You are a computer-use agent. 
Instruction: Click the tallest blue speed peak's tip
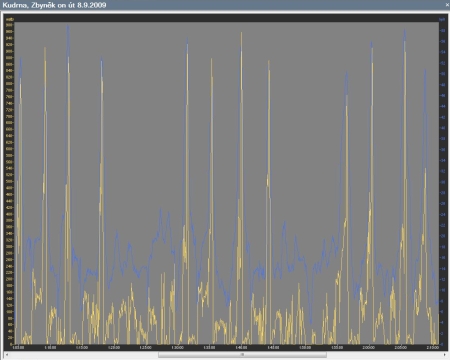(x=68, y=26)
